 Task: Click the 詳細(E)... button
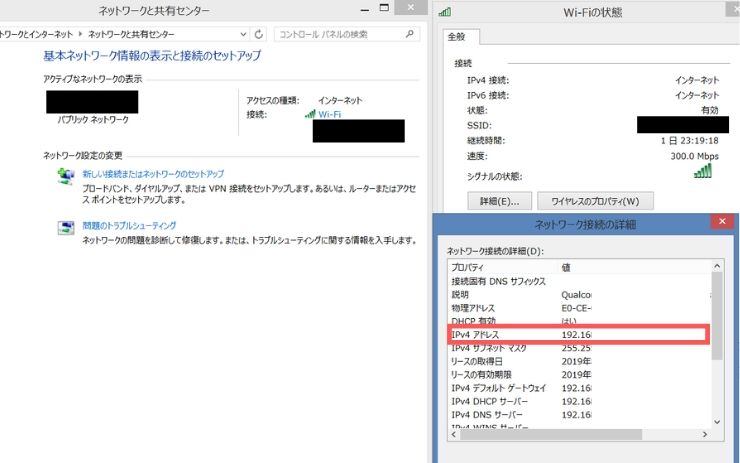(499, 201)
